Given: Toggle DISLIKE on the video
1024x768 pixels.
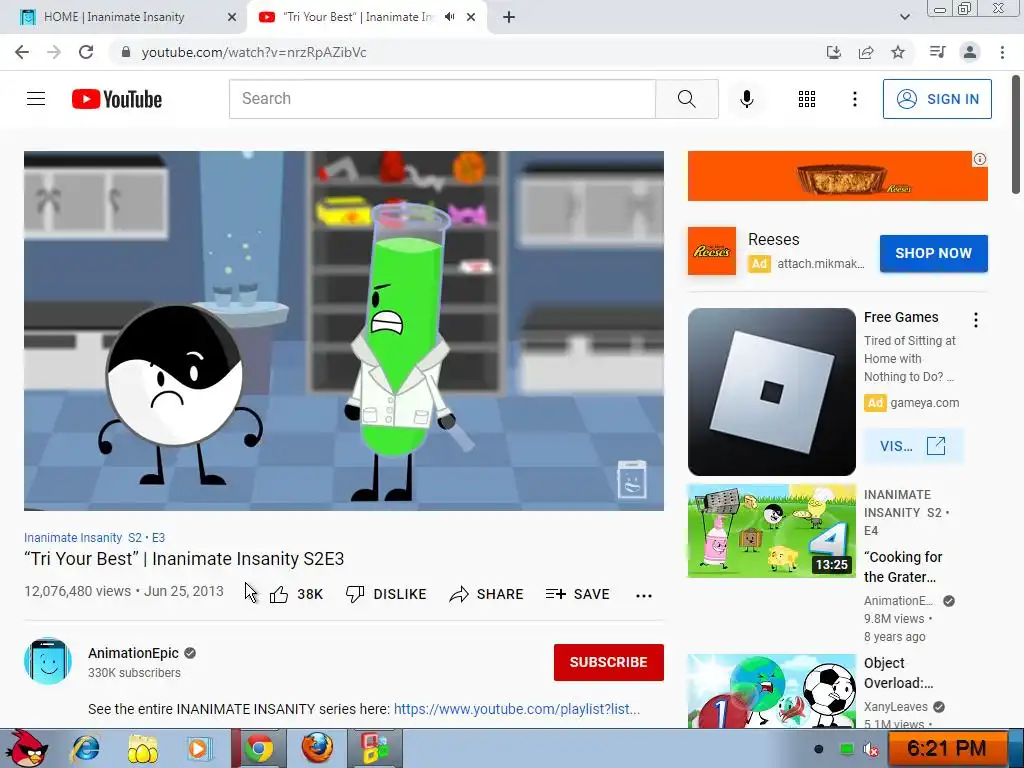Looking at the screenshot, I should pos(386,594).
